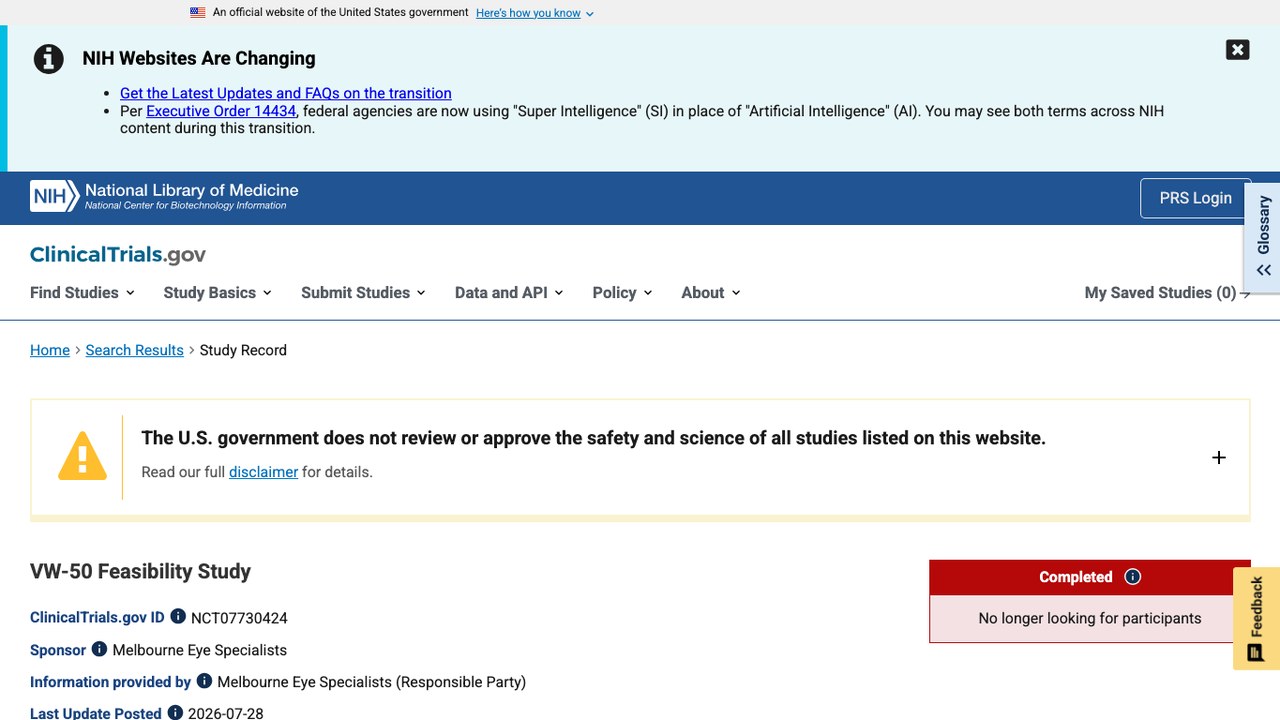The width and height of the screenshot is (1280, 720).
Task: Click the ClinicalTrials.gov site logo
Action: [x=118, y=254]
